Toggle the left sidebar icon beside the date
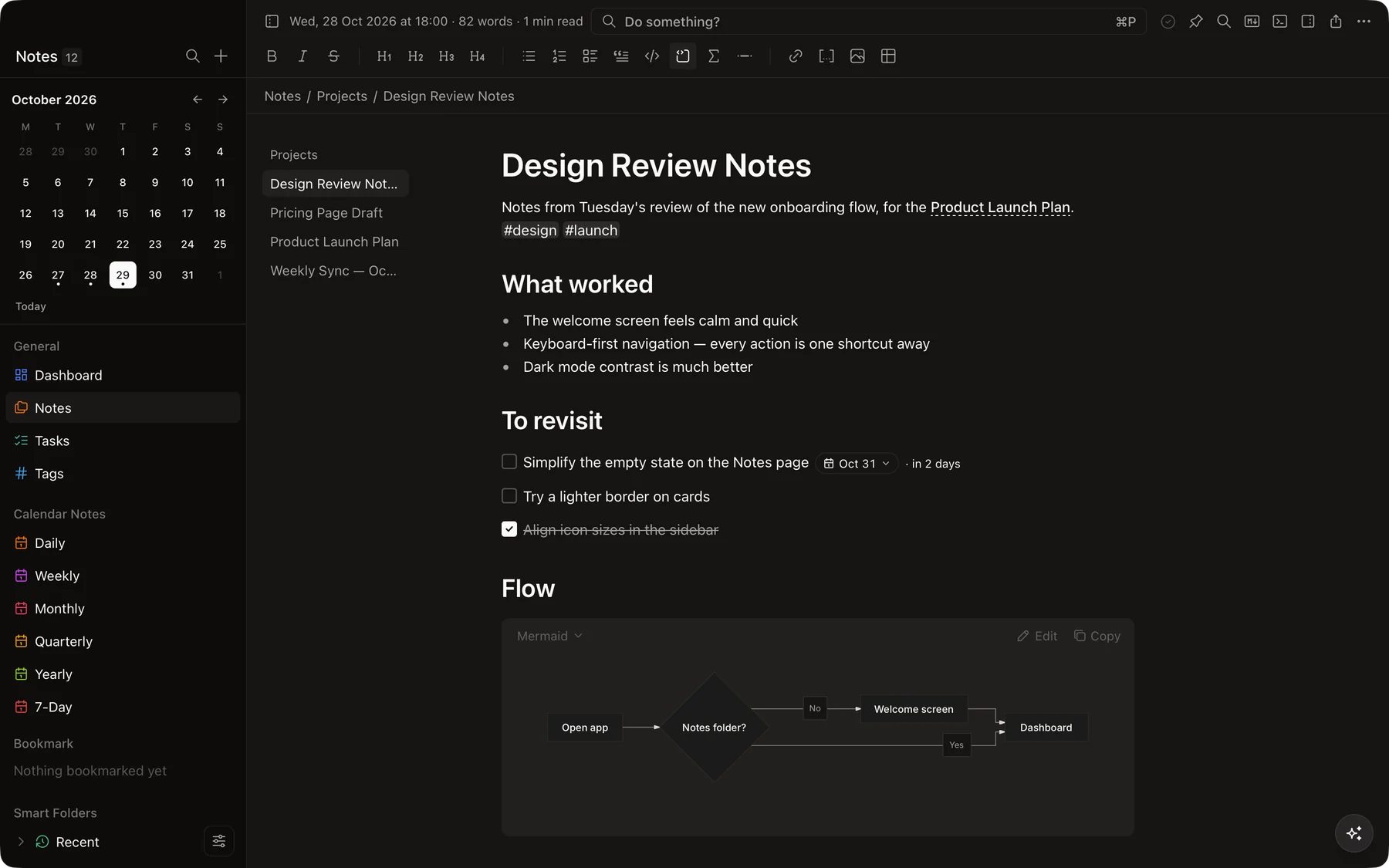Image resolution: width=1389 pixels, height=868 pixels. click(272, 22)
